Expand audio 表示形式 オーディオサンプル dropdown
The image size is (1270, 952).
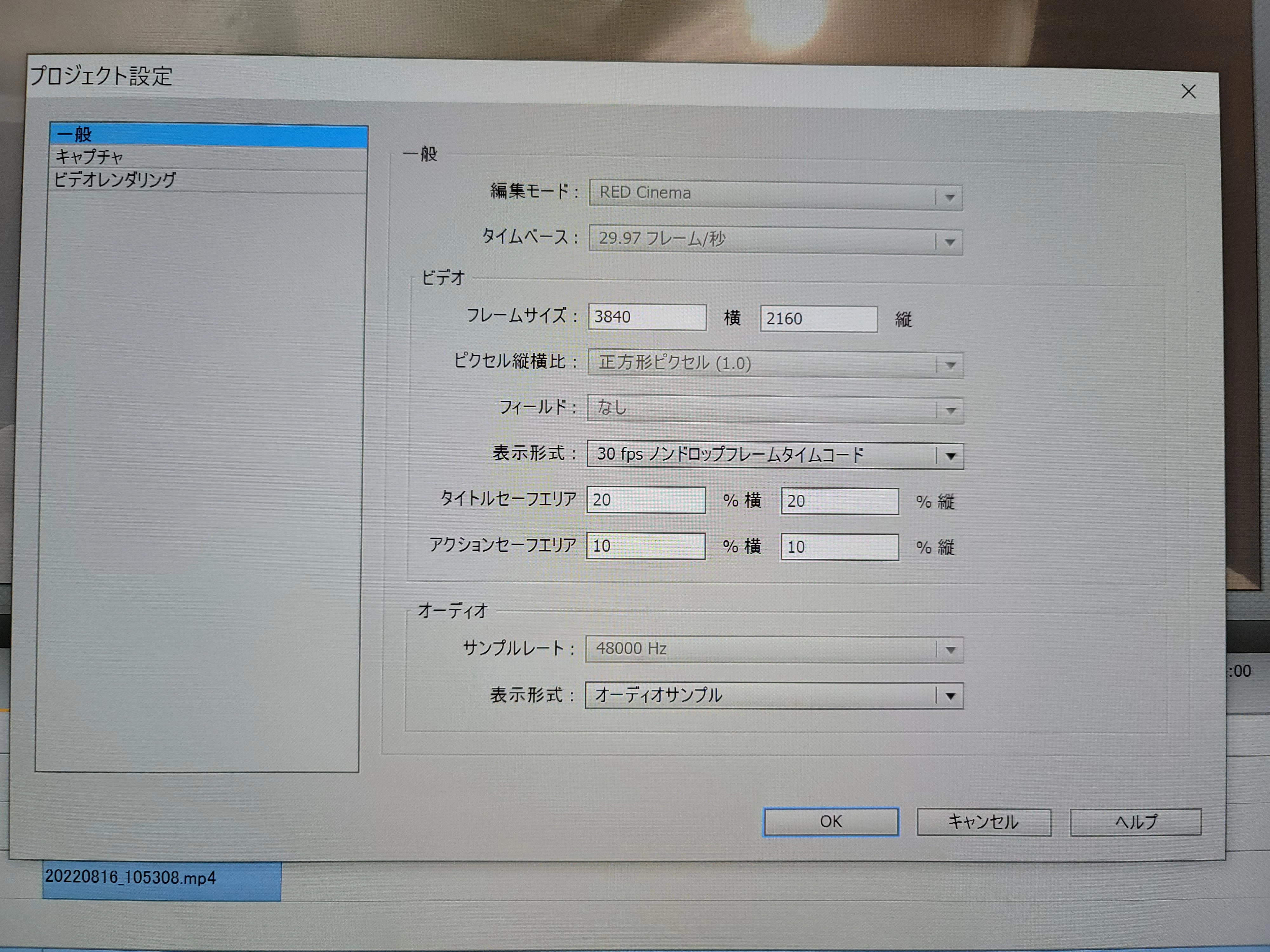[950, 696]
